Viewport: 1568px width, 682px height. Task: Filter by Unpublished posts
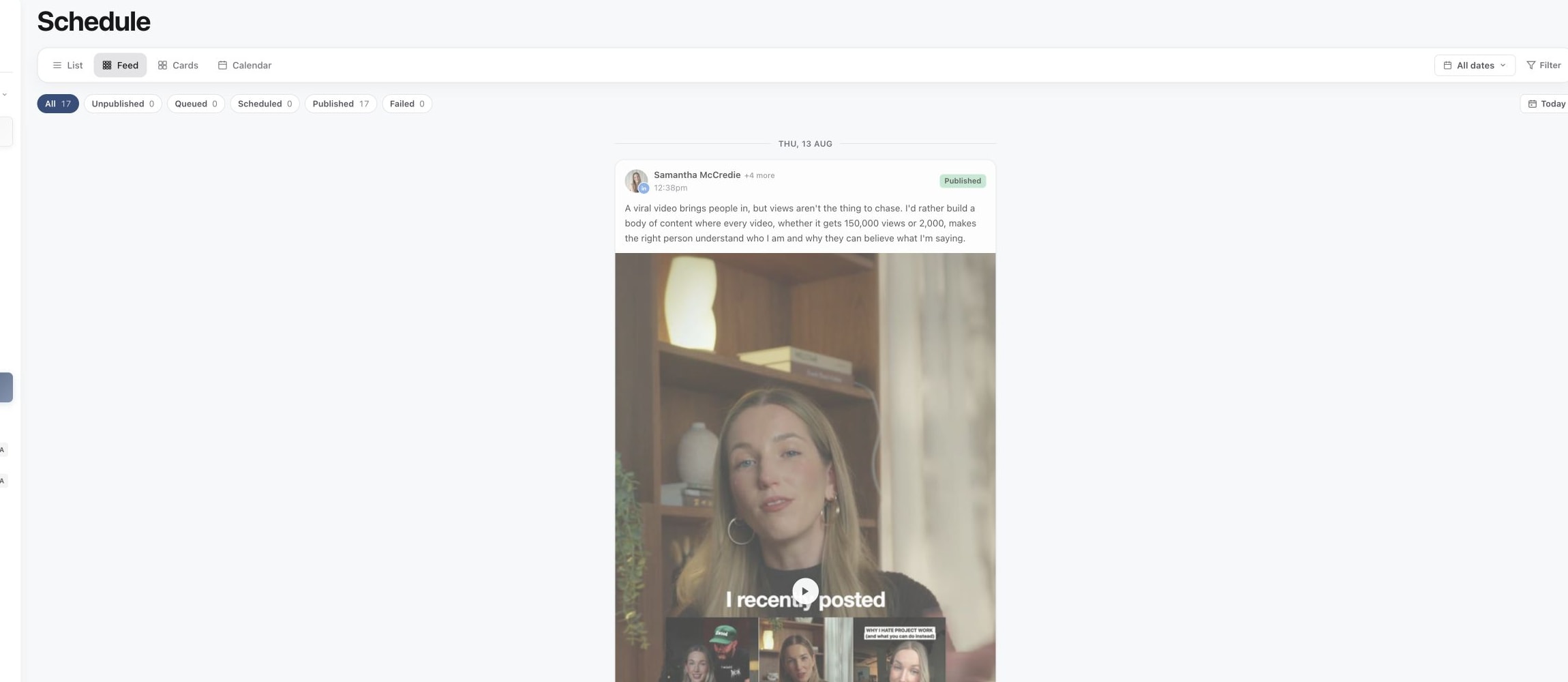pos(123,104)
